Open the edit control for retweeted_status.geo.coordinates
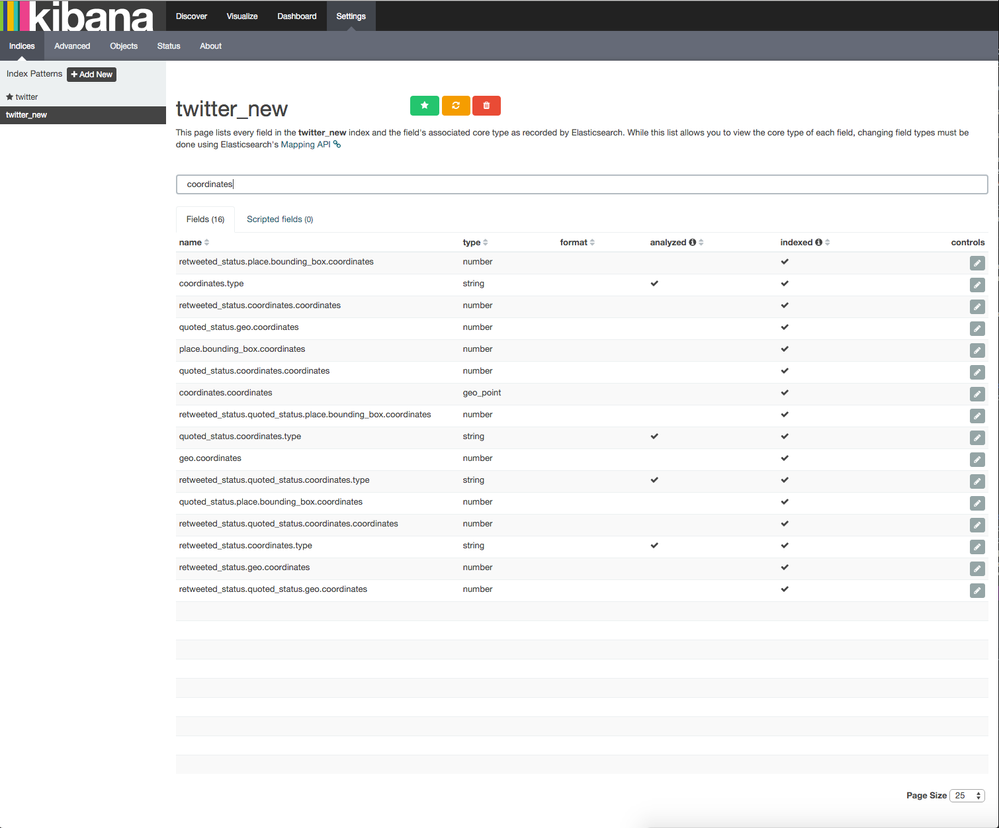The image size is (999, 828). click(x=977, y=568)
